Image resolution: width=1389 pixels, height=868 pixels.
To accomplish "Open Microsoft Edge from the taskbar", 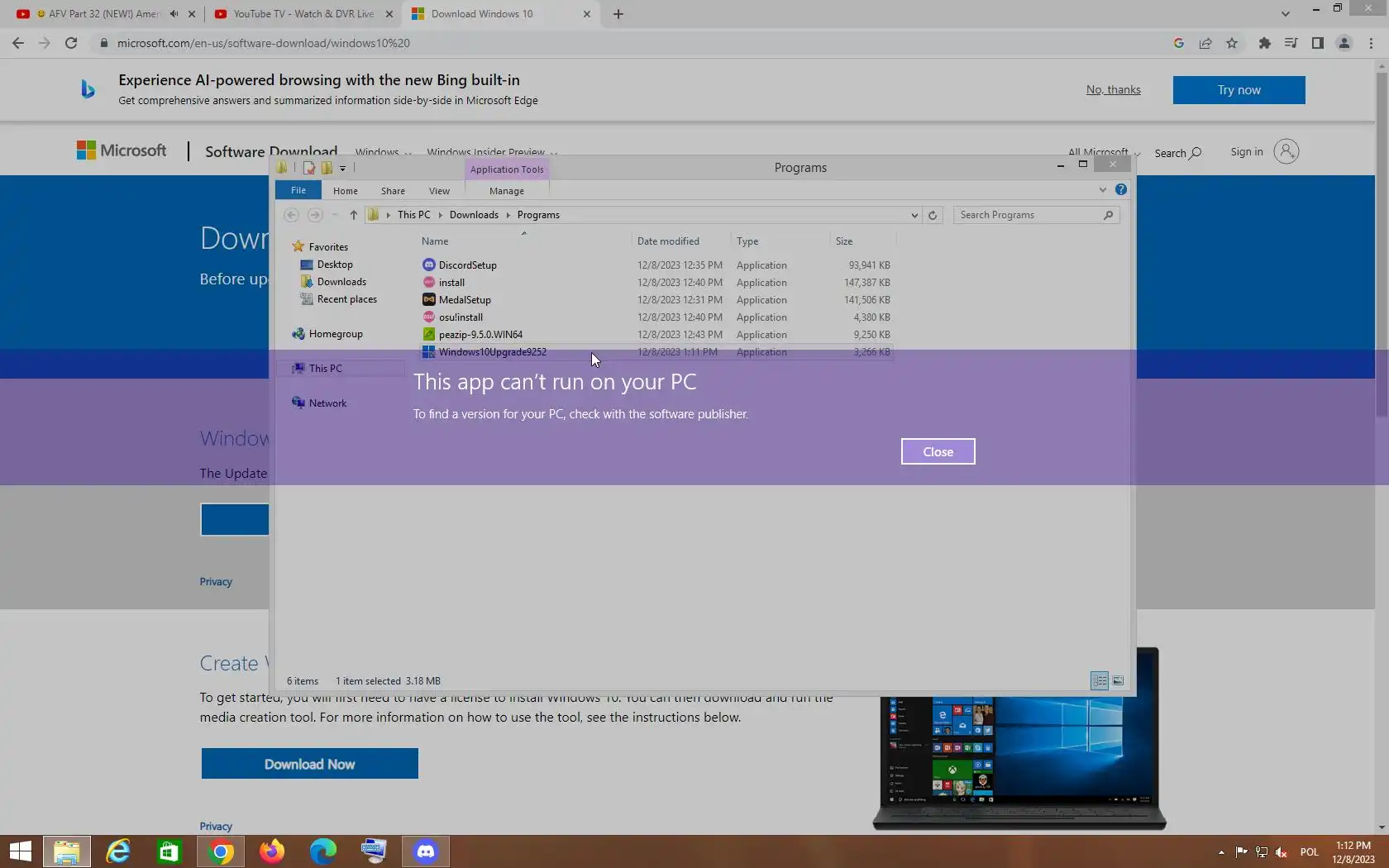I will (x=322, y=851).
